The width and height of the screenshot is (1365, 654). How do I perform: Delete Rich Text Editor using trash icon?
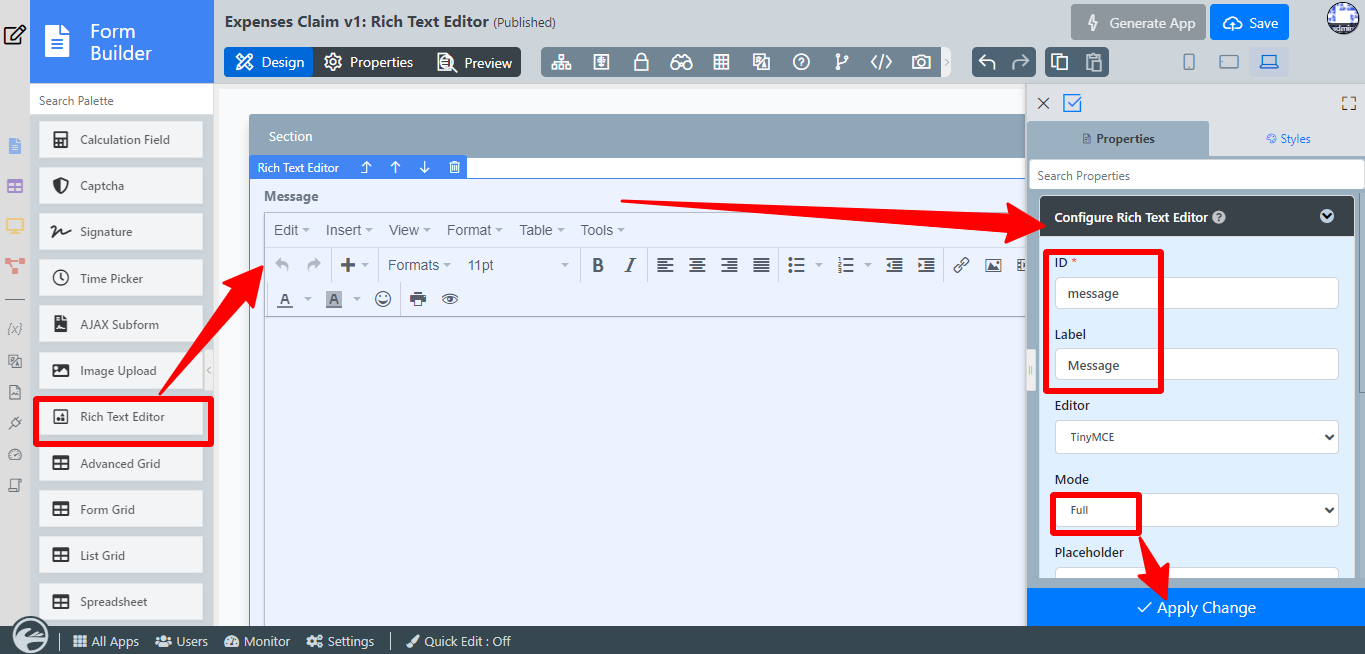(x=454, y=168)
